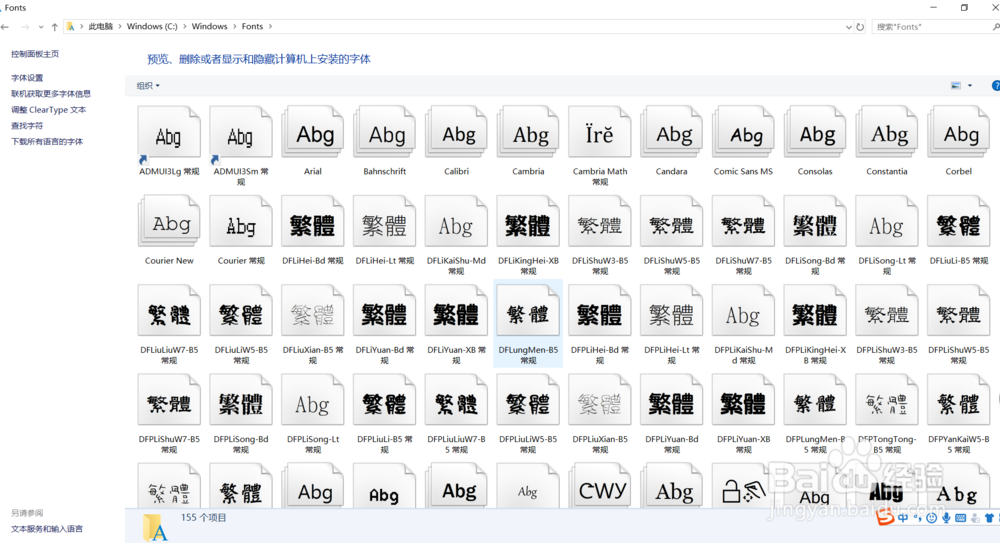The image size is (1000, 543).
Task: Select the Consolas font icon
Action: 815,133
